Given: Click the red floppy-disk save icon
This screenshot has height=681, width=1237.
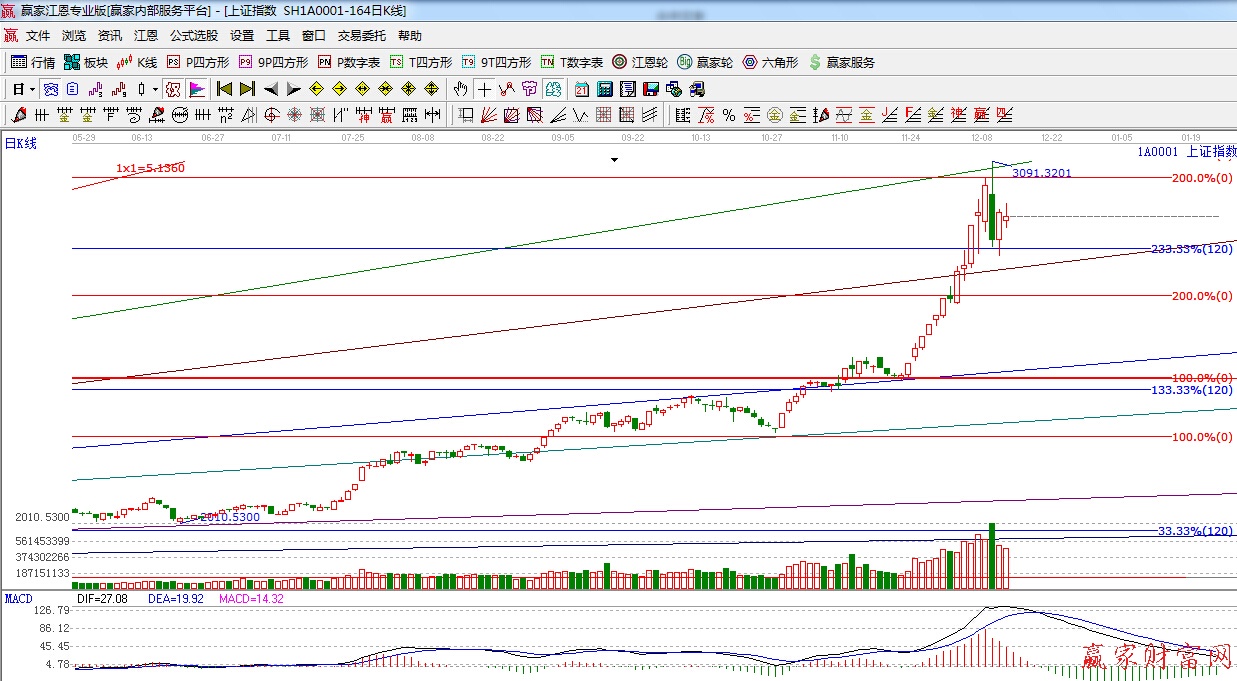Looking at the screenshot, I should [x=650, y=89].
